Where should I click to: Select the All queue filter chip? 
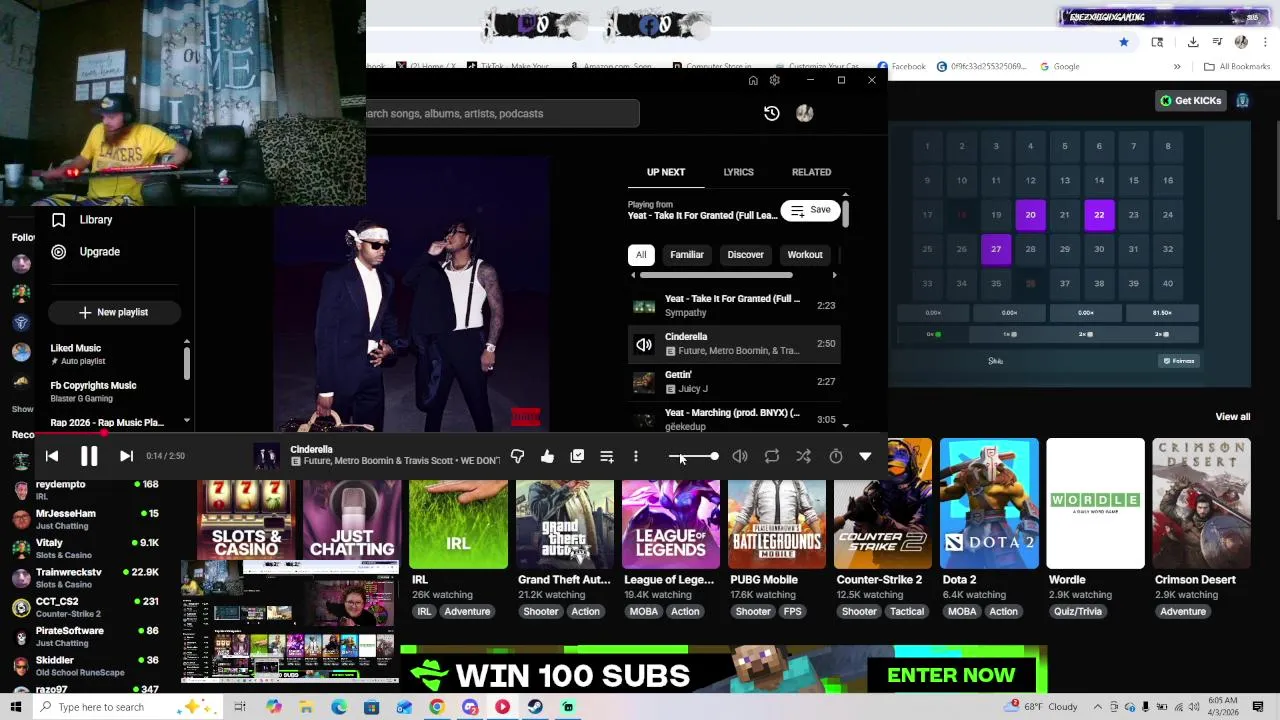[641, 254]
